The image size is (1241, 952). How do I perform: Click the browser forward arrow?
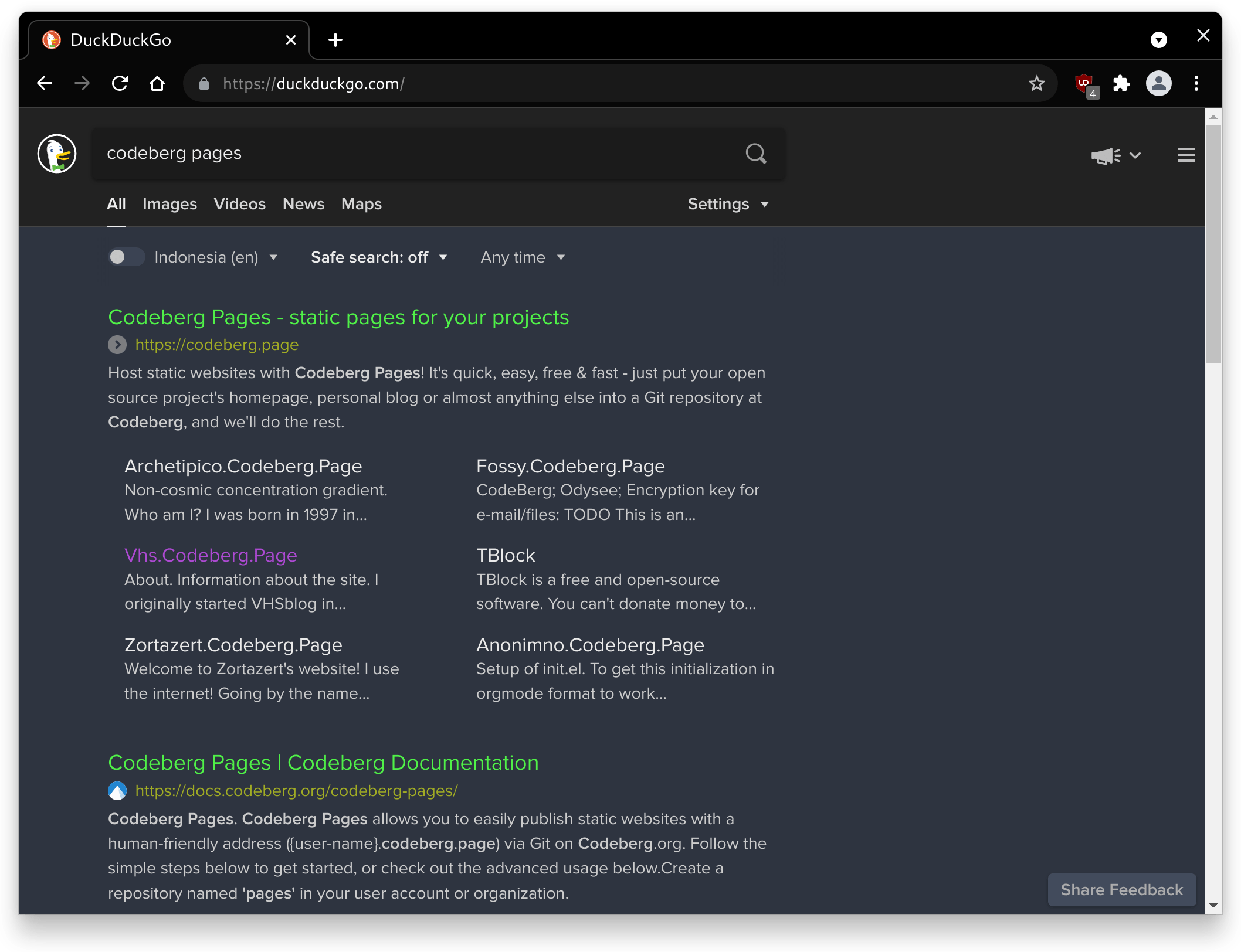(82, 84)
